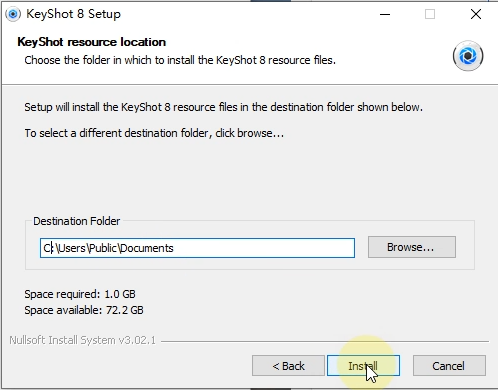Click the Space available: 72.2 GB text
This screenshot has height=390, width=498.
[84, 310]
